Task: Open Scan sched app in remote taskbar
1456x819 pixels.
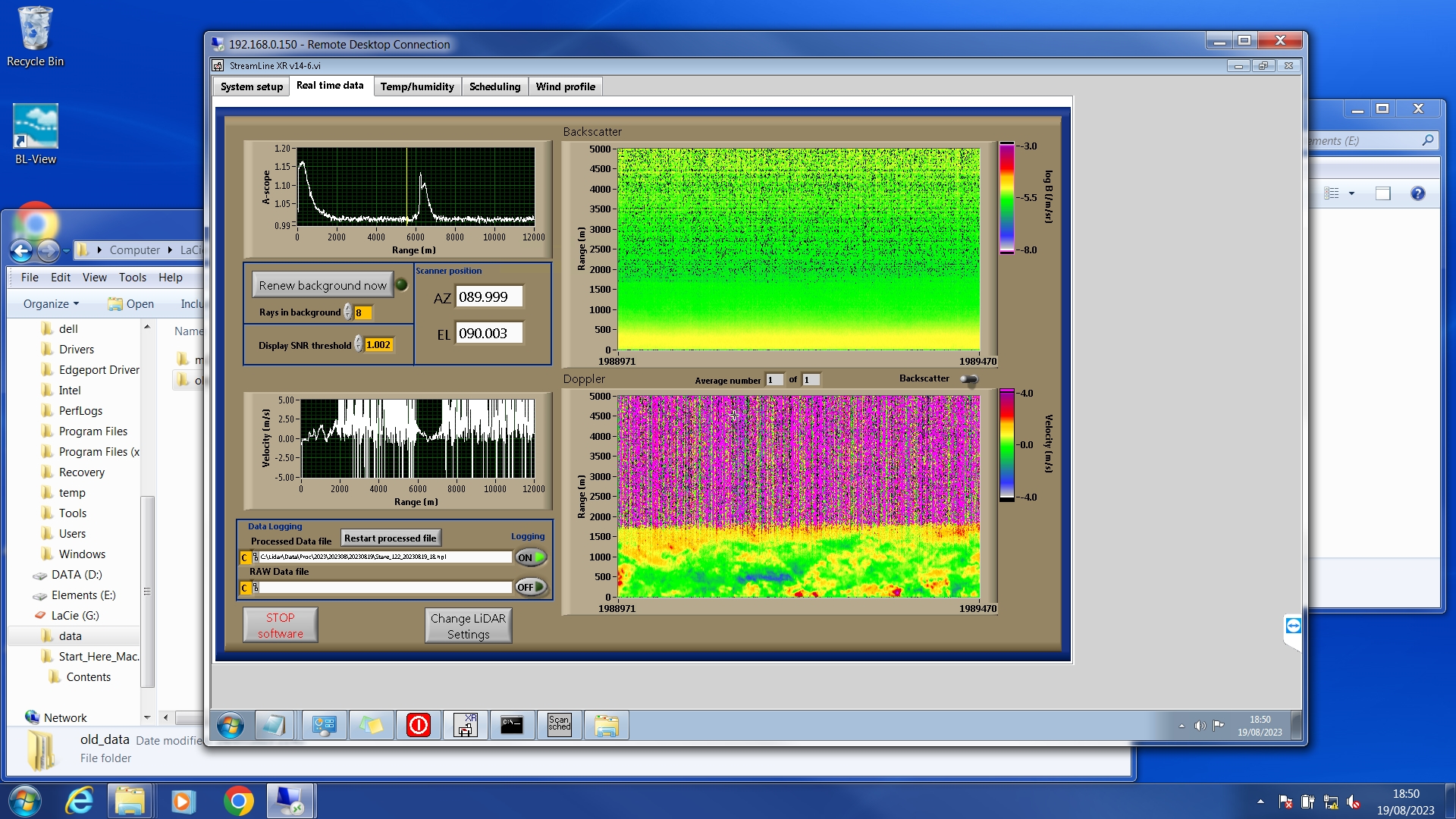Action: pos(559,725)
